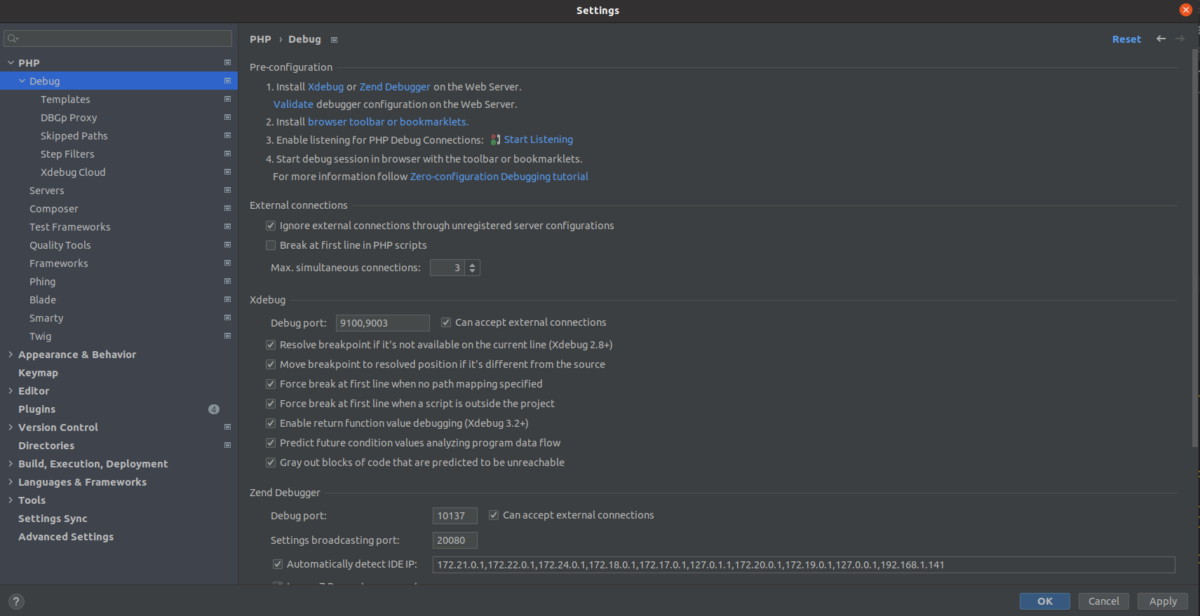Toggle Force break when script is outside project
This screenshot has width=1200, height=616.
coord(270,403)
